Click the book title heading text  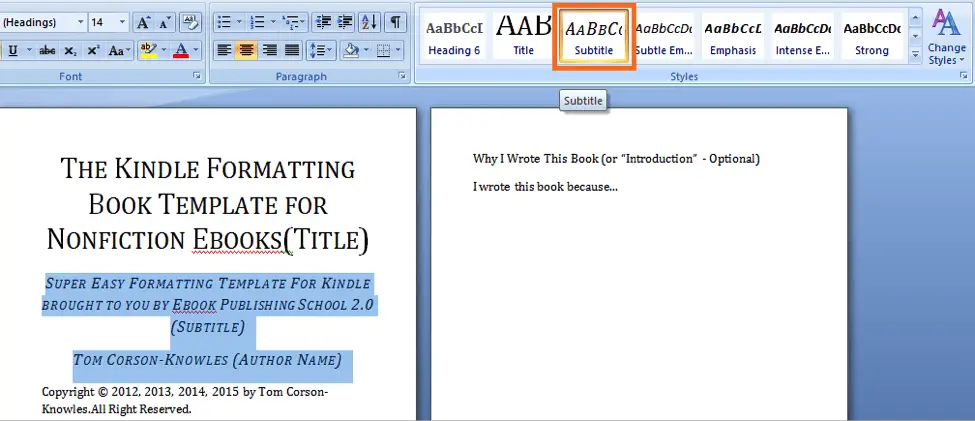208,204
